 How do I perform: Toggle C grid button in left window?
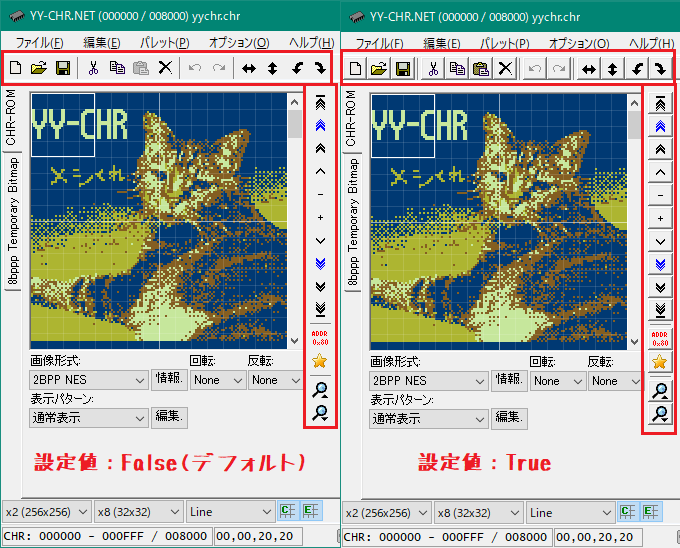(x=288, y=511)
